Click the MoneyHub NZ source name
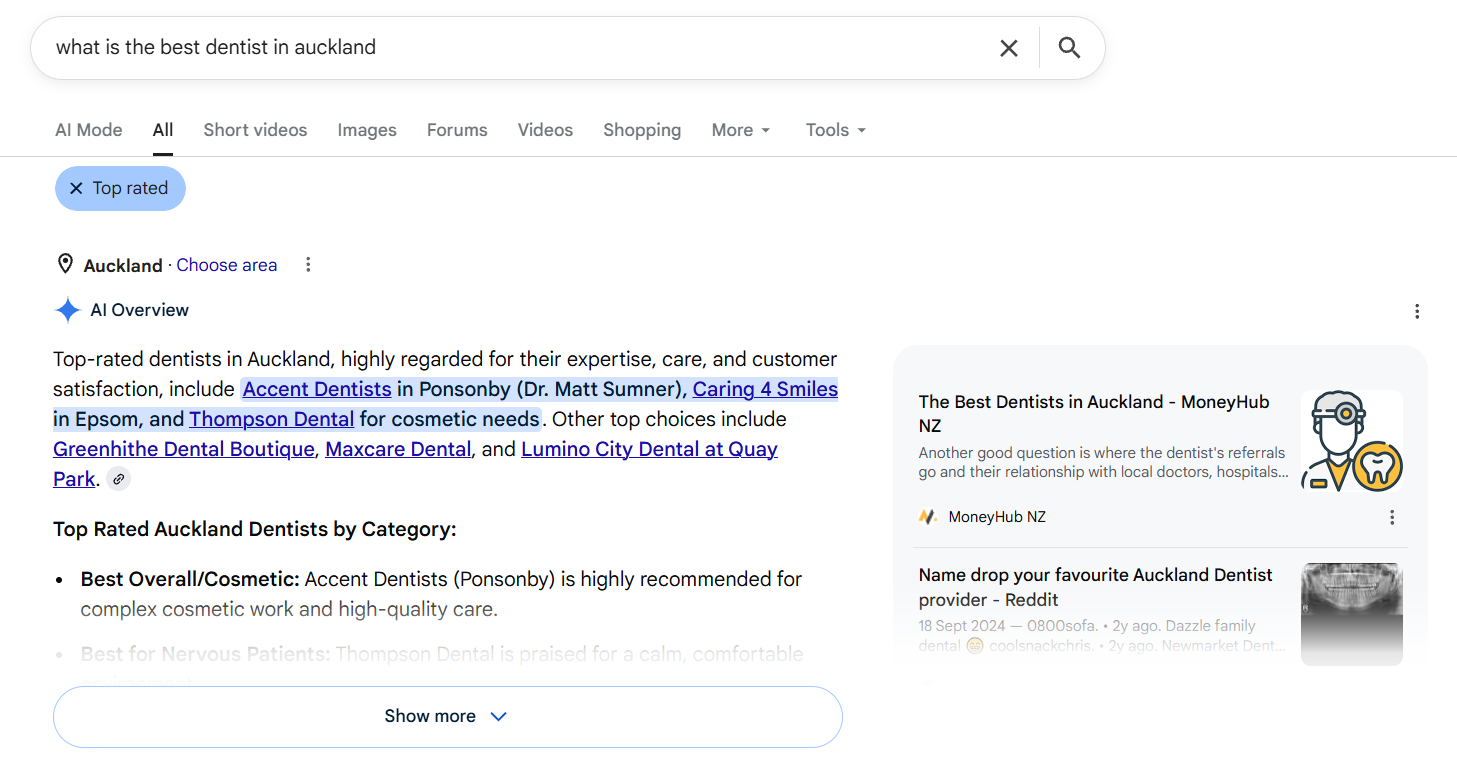Viewport: 1457px width, 769px height. pyautogui.click(x=997, y=517)
